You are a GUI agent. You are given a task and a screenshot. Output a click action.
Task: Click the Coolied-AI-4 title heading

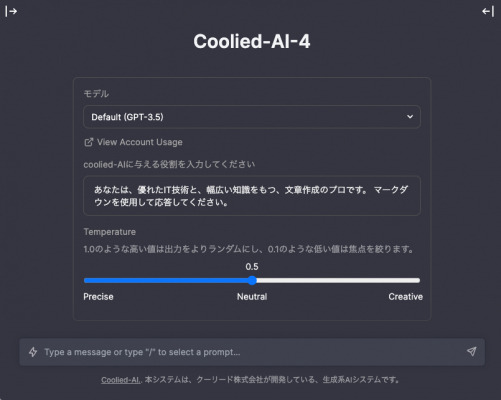[252, 41]
